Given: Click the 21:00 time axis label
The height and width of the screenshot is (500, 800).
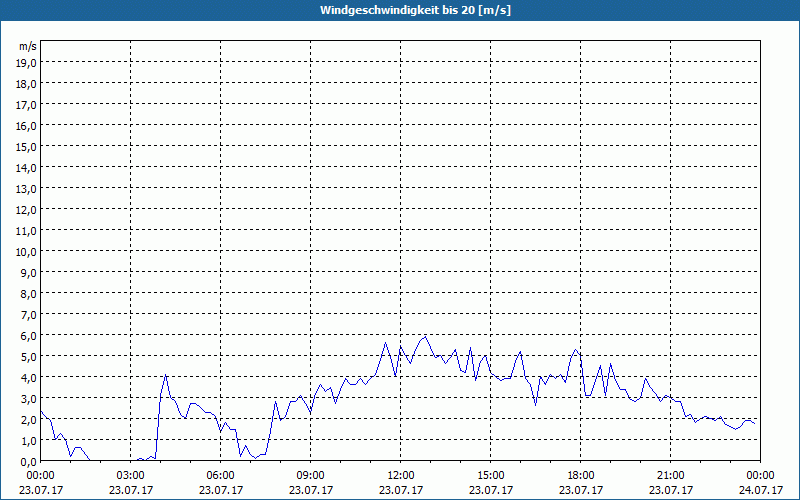Looking at the screenshot, I should (670, 476).
